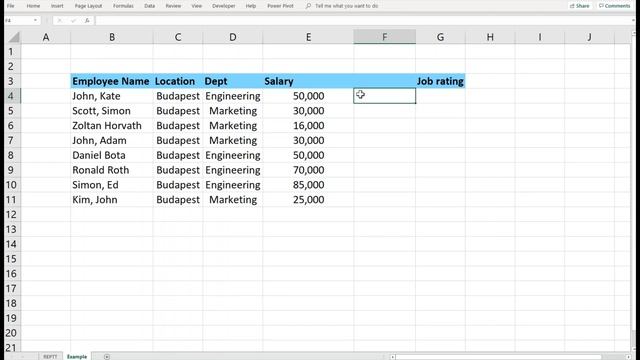Open the Power Pivot tab

click(x=280, y=6)
